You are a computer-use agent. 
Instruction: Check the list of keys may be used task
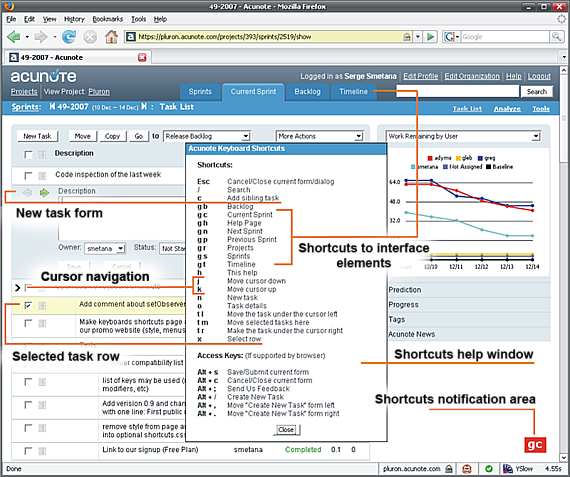(x=28, y=382)
